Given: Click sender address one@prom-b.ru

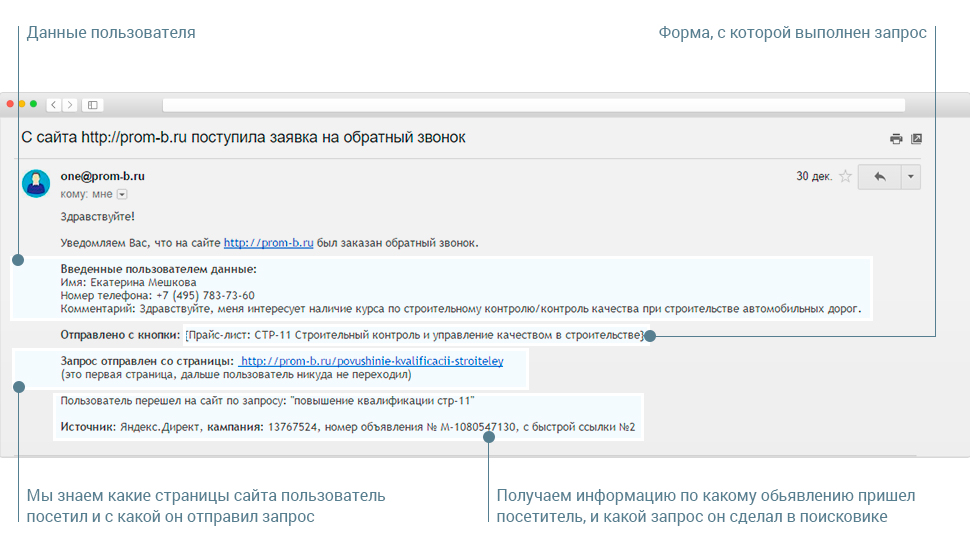Looking at the screenshot, I should pos(103,176).
